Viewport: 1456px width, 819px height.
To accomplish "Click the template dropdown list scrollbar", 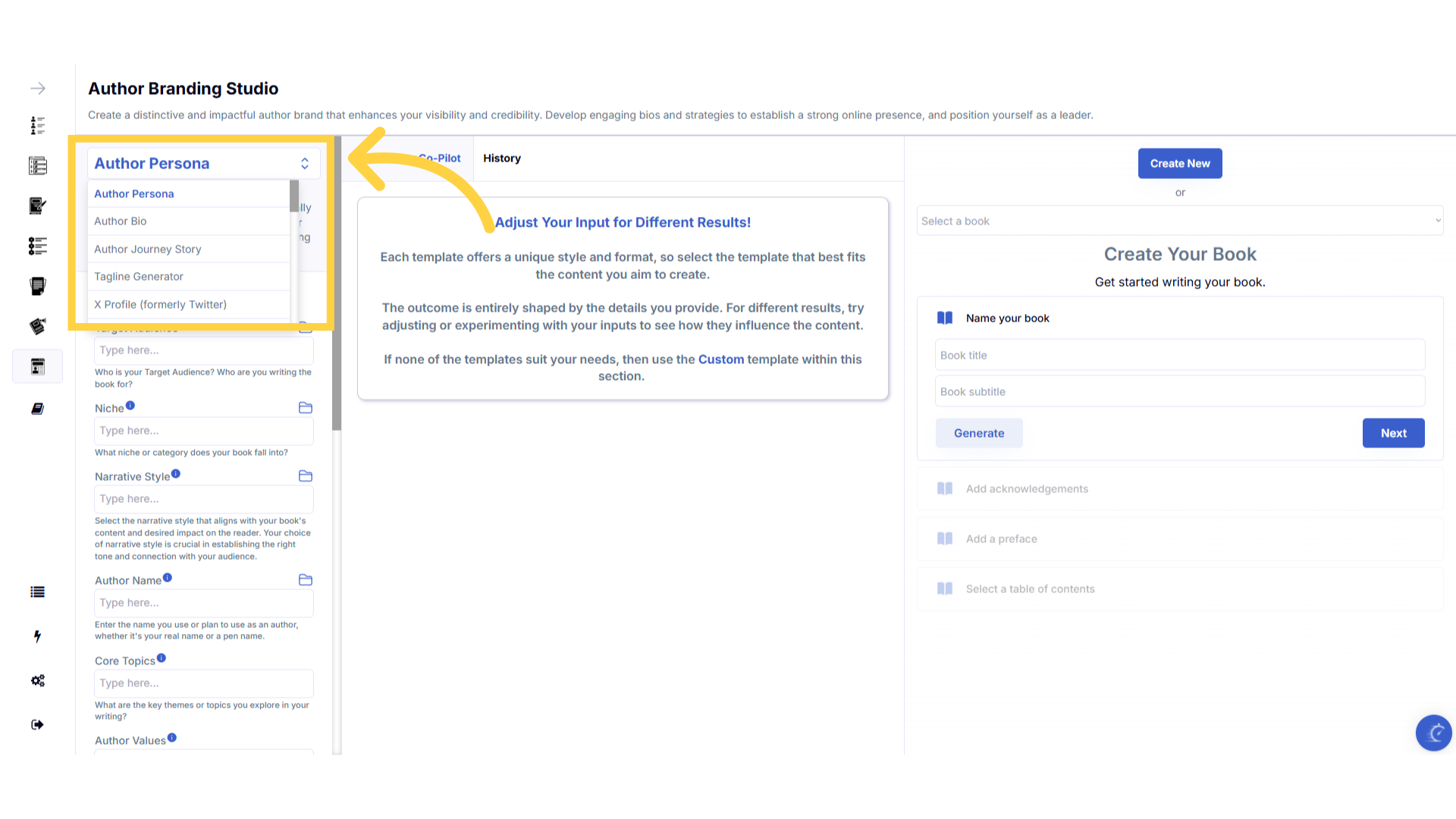I will [294, 197].
